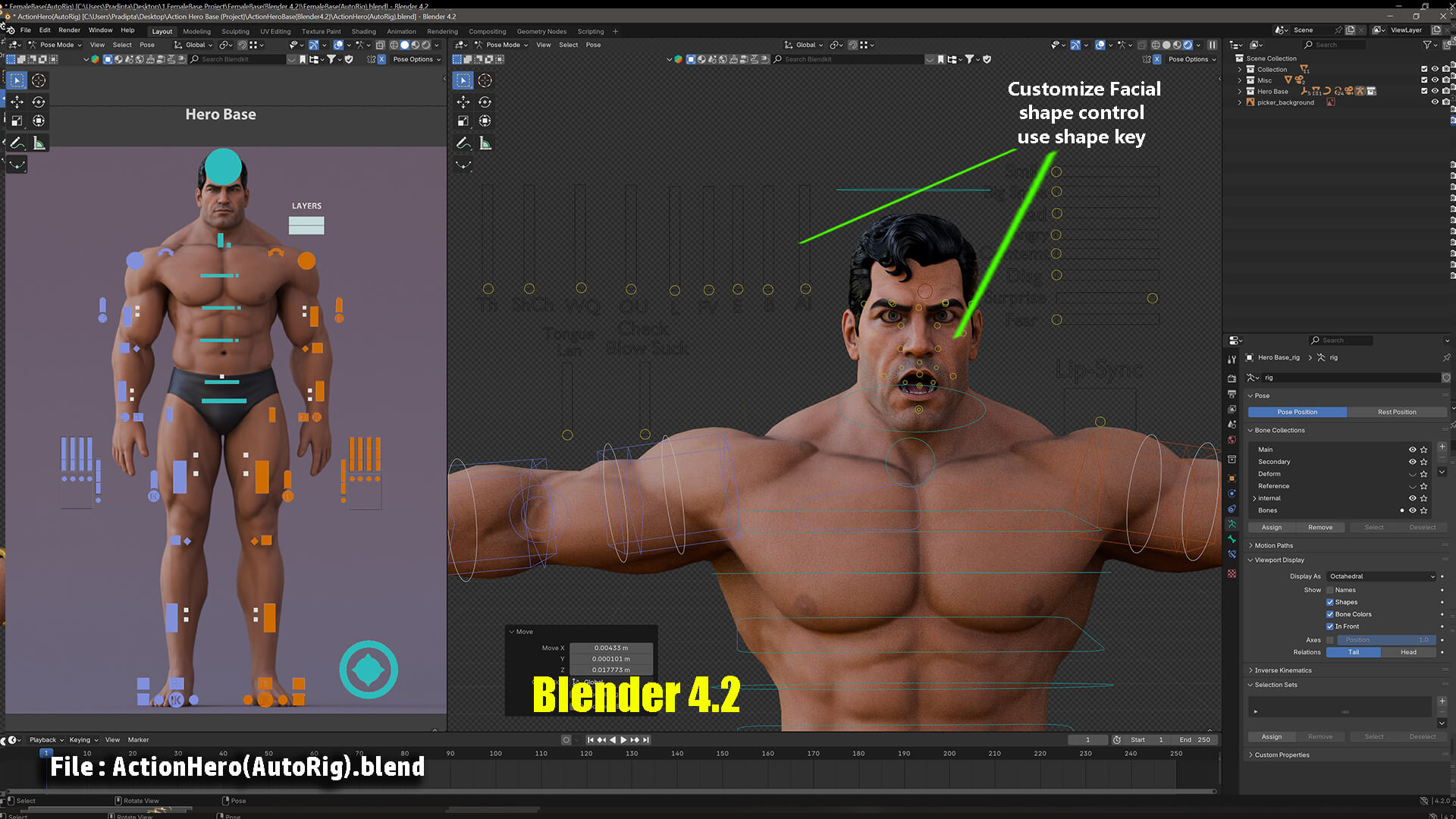The width and height of the screenshot is (1456, 819).
Task: Expand the Hero Base collection in outliner
Action: 1240,91
